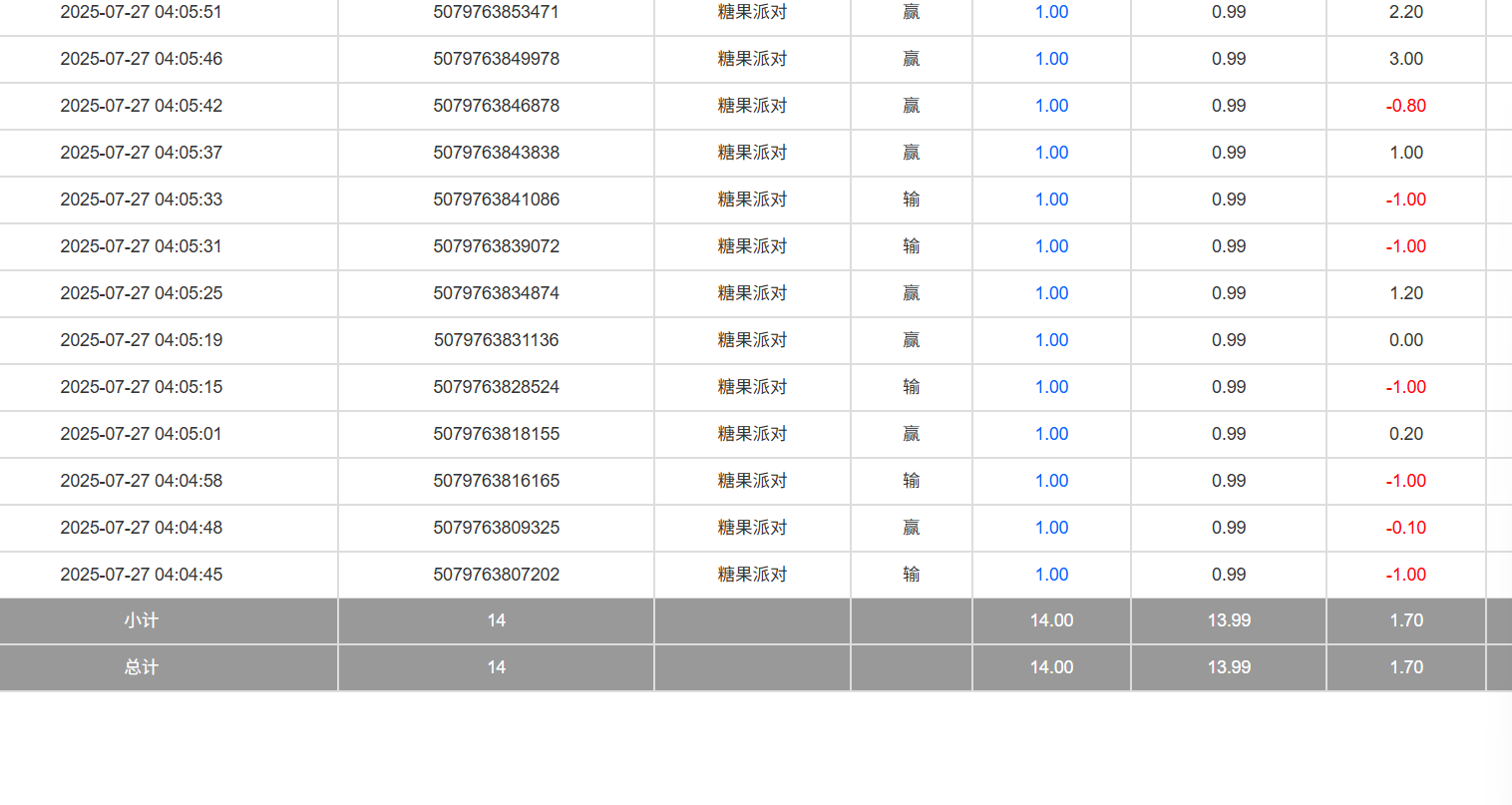Open bet link in 04:04:58 row
1512x805 pixels.
pos(1051,481)
